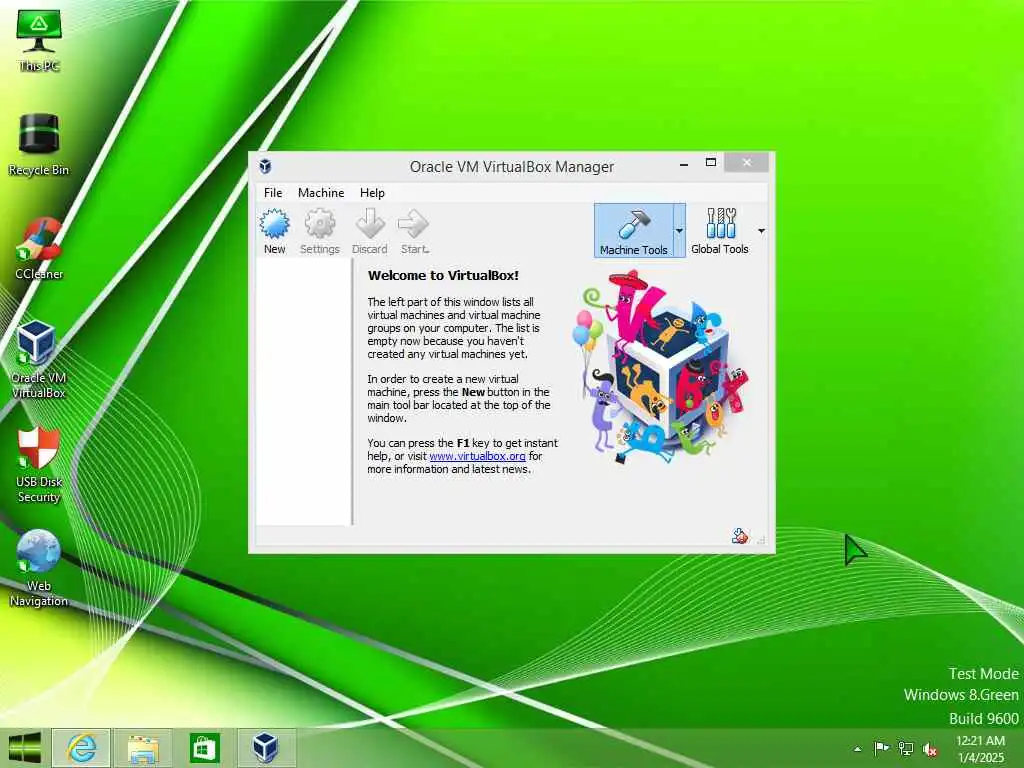Click the VirtualBox window resize grip
1024x768 pixels.
pyautogui.click(x=761, y=539)
